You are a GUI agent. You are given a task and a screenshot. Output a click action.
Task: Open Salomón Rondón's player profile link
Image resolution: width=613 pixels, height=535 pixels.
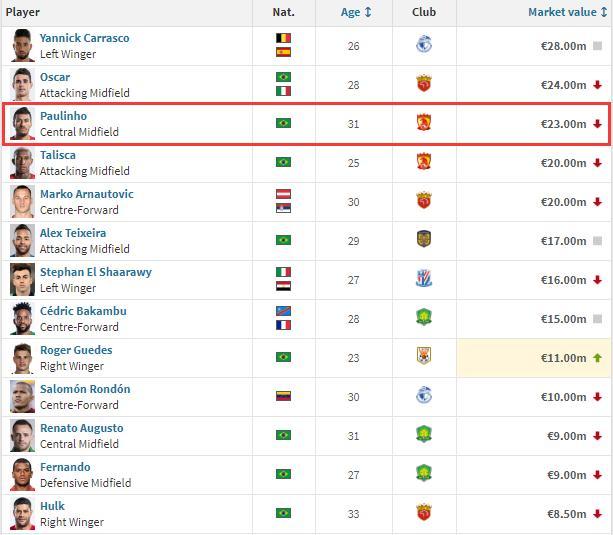85,389
